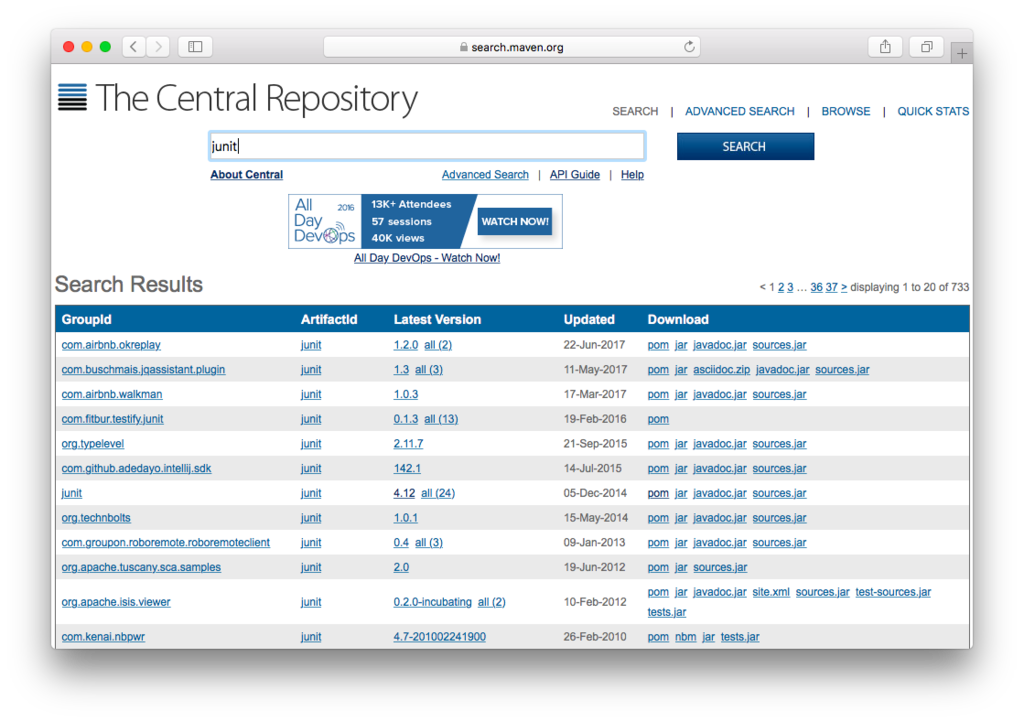The image size is (1024, 722).
Task: Download test-sources.jar for org.apache.isis.viewer
Action: click(893, 592)
